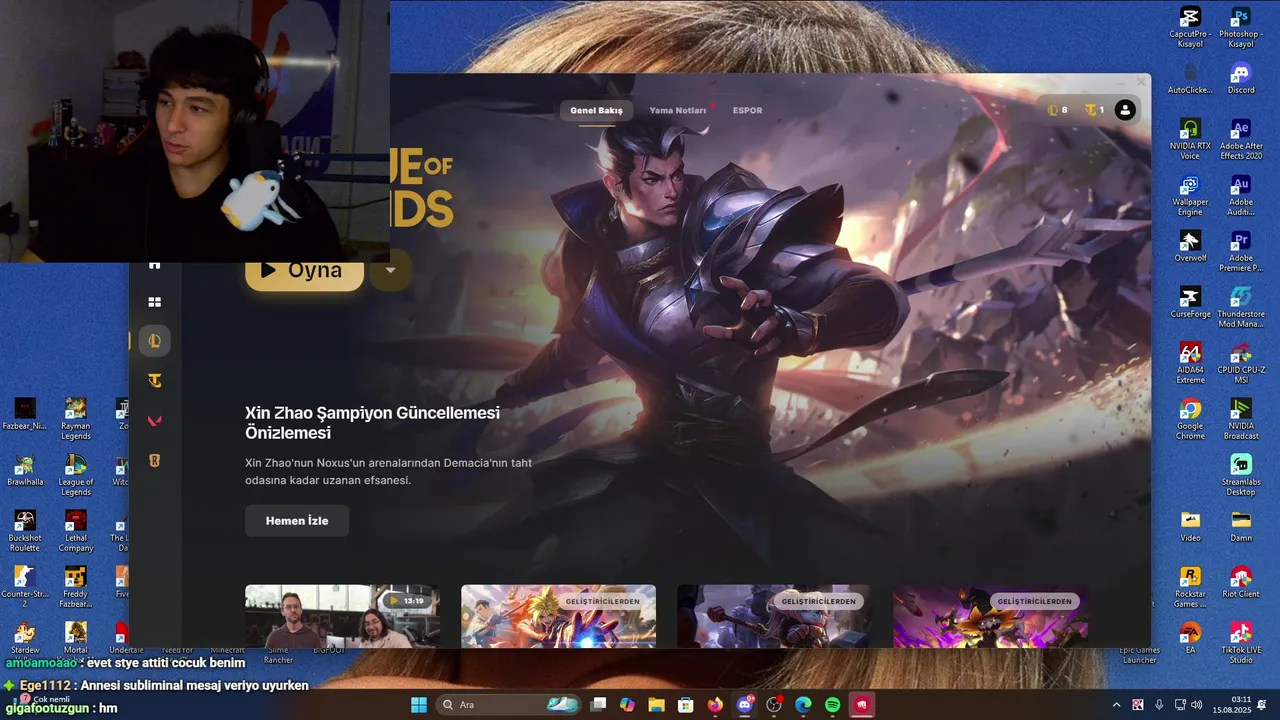Open Discord desktop shortcut

pyautogui.click(x=1240, y=79)
